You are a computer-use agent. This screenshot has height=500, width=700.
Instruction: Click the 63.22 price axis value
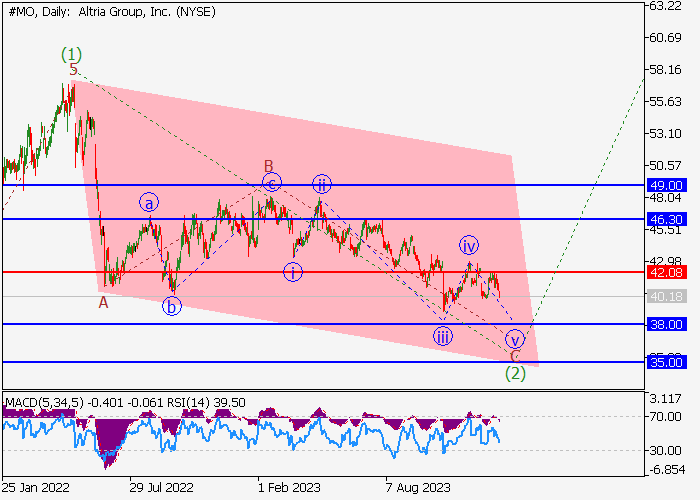665,6
